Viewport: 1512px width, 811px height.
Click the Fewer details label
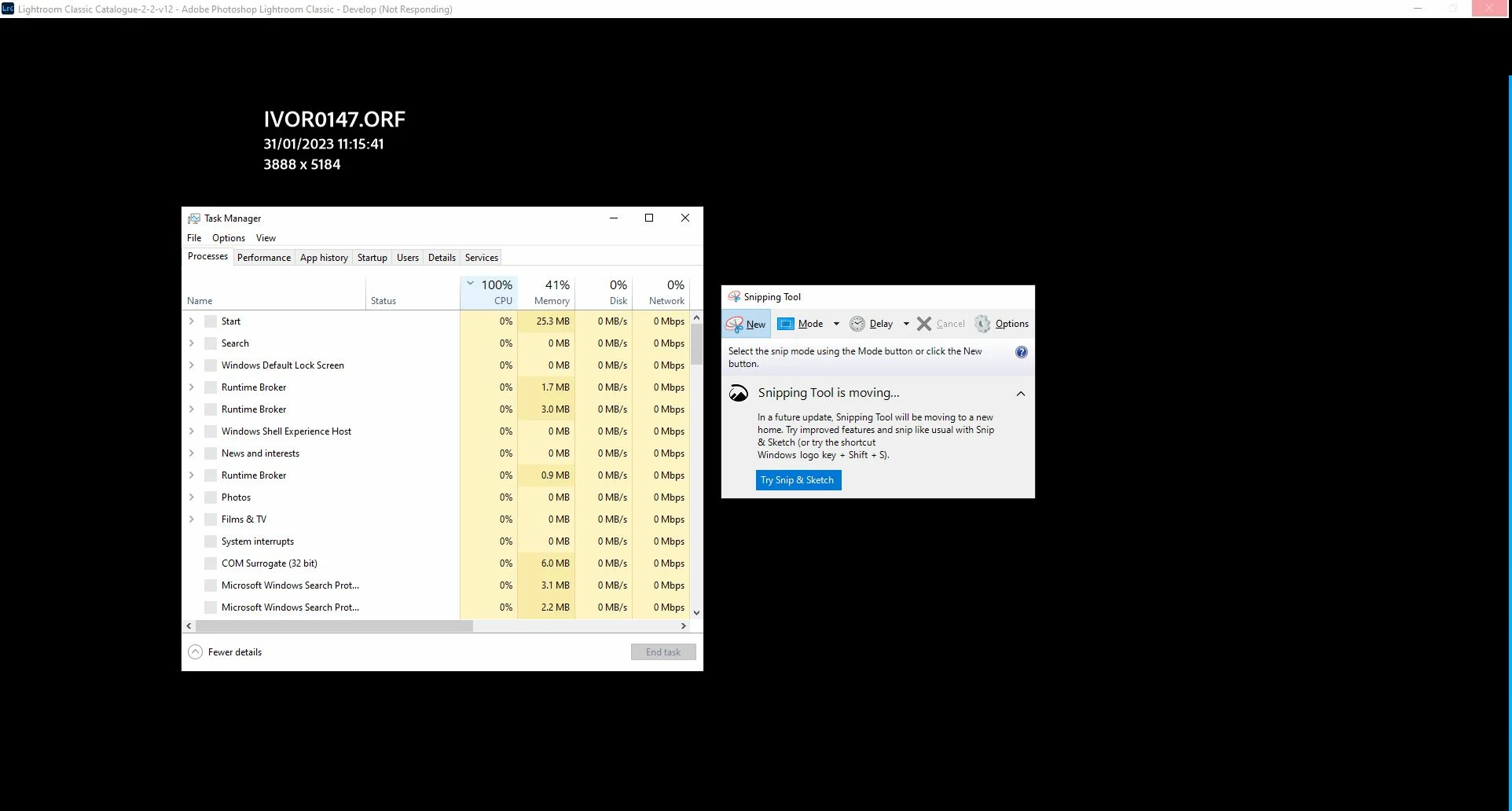click(x=235, y=652)
